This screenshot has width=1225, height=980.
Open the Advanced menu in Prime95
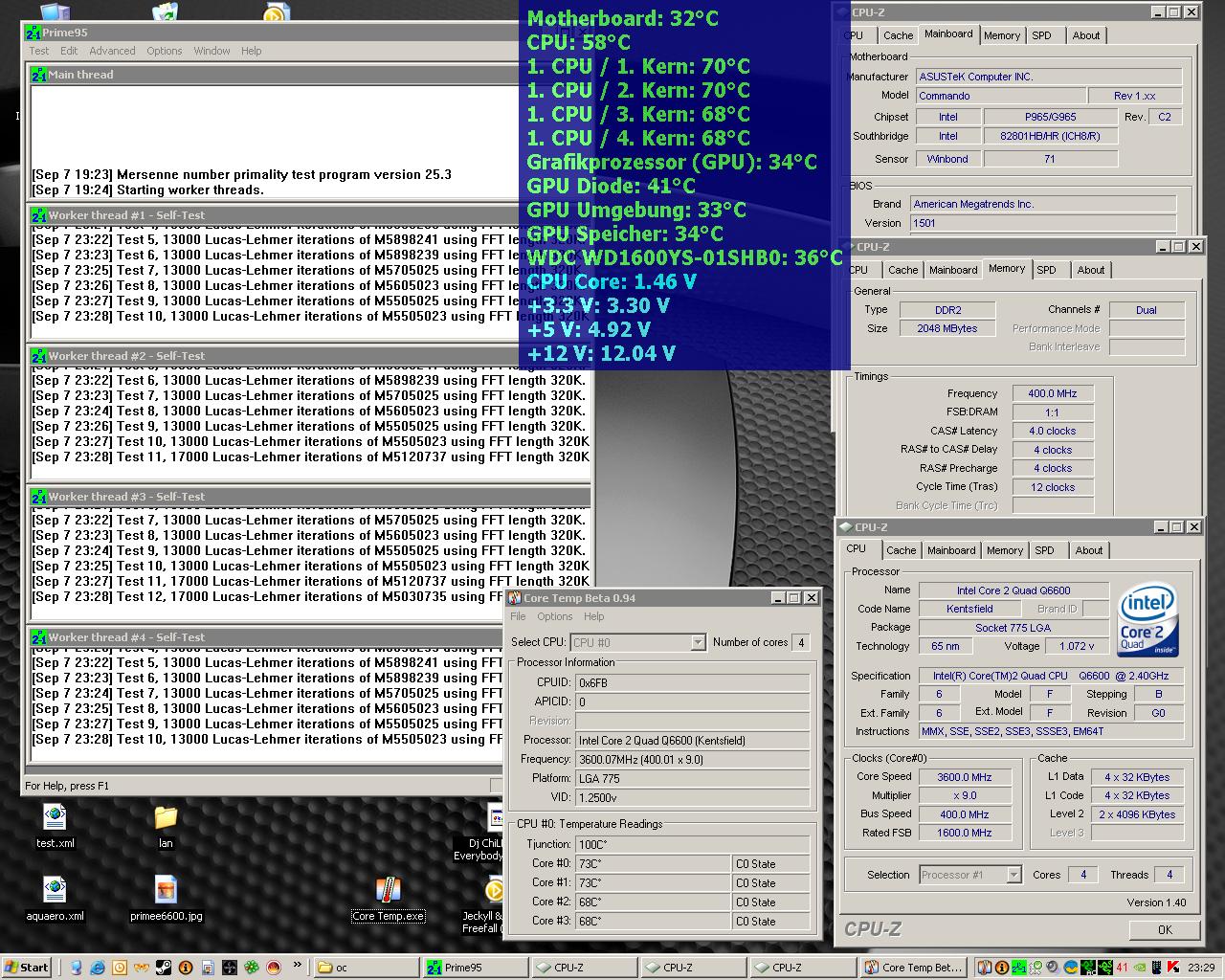coord(112,51)
